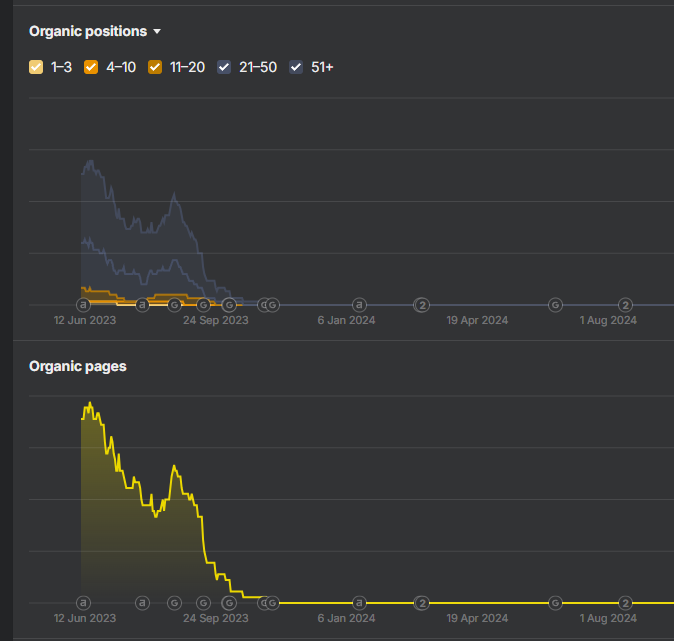Toggle the 51+ positions checkbox
The image size is (674, 641).
[296, 67]
